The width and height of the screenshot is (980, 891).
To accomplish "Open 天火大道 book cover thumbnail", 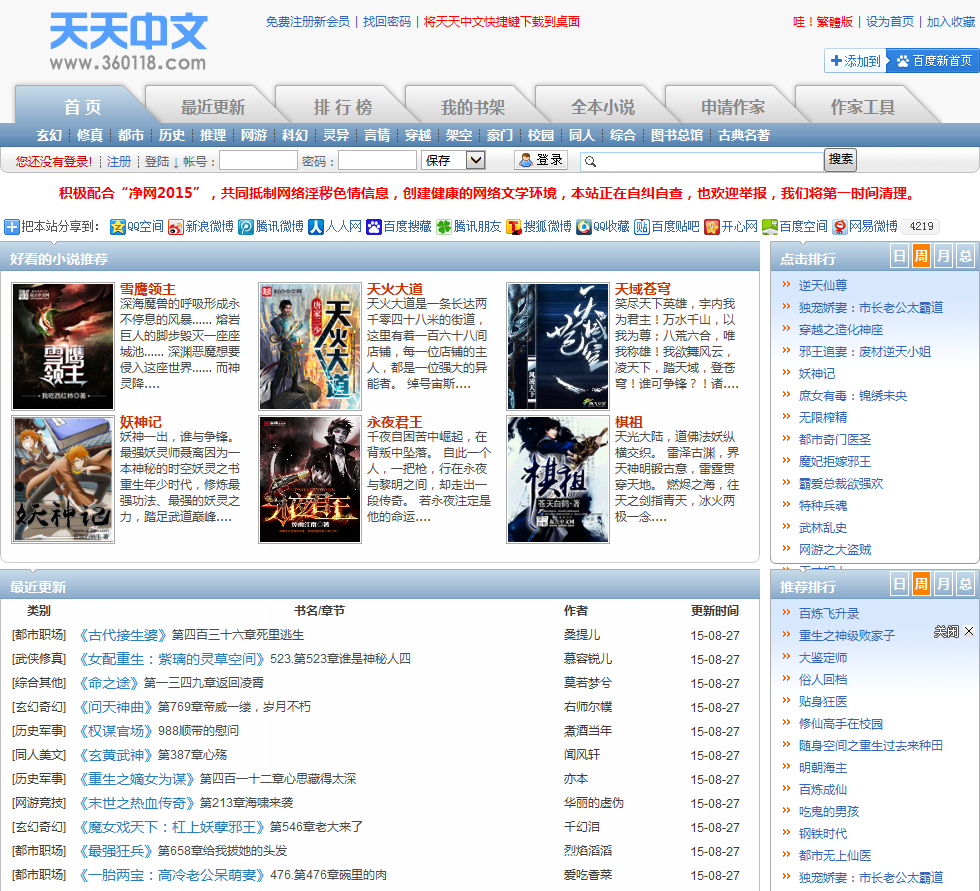I will [310, 346].
